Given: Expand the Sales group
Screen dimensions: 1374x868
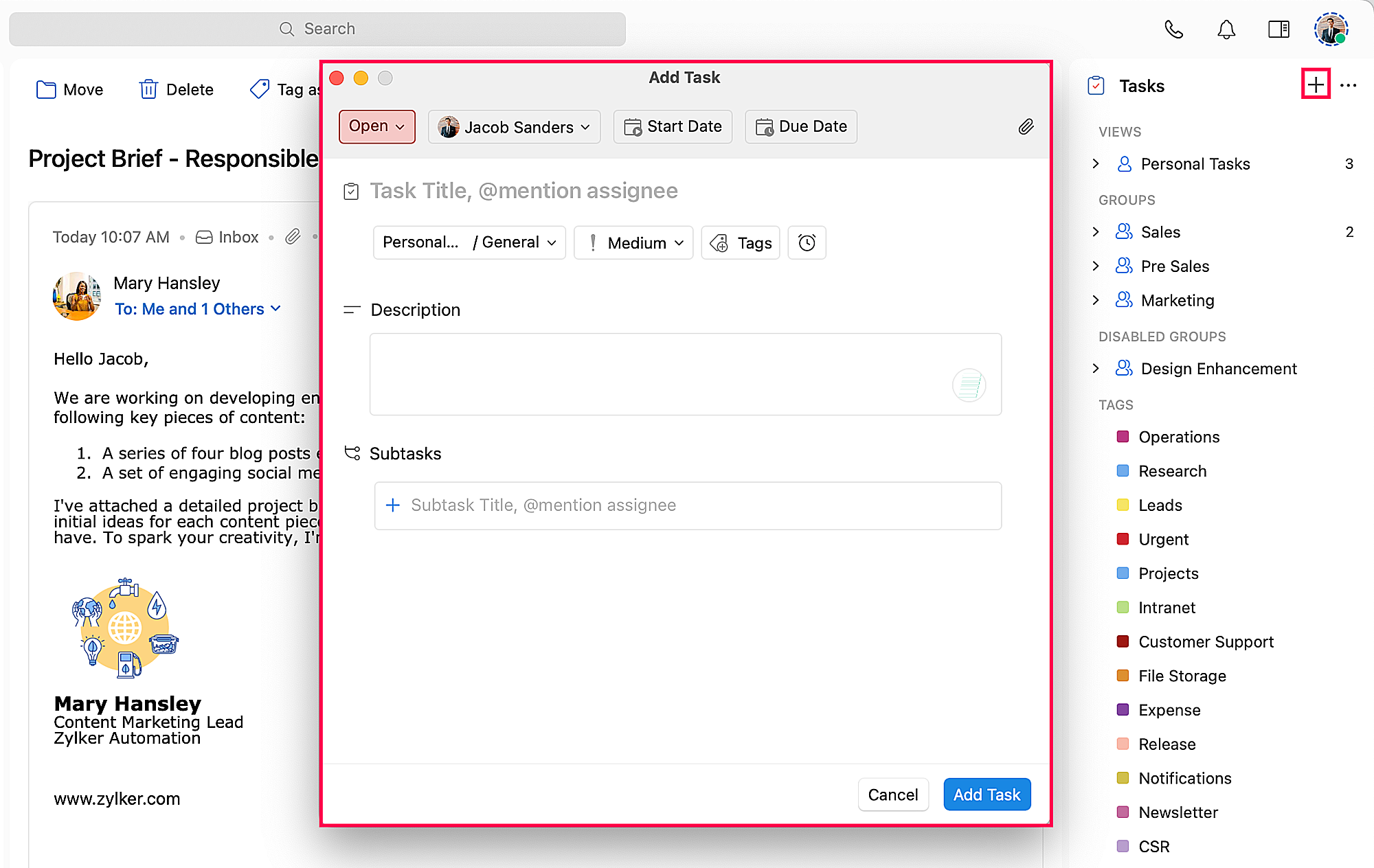Looking at the screenshot, I should (1096, 232).
